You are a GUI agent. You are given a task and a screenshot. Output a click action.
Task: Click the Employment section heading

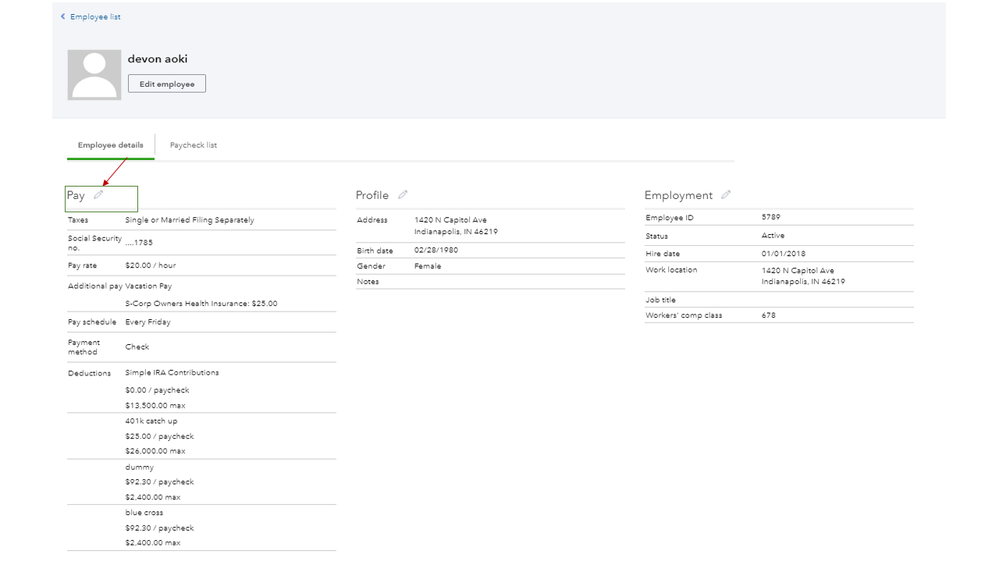tap(678, 195)
